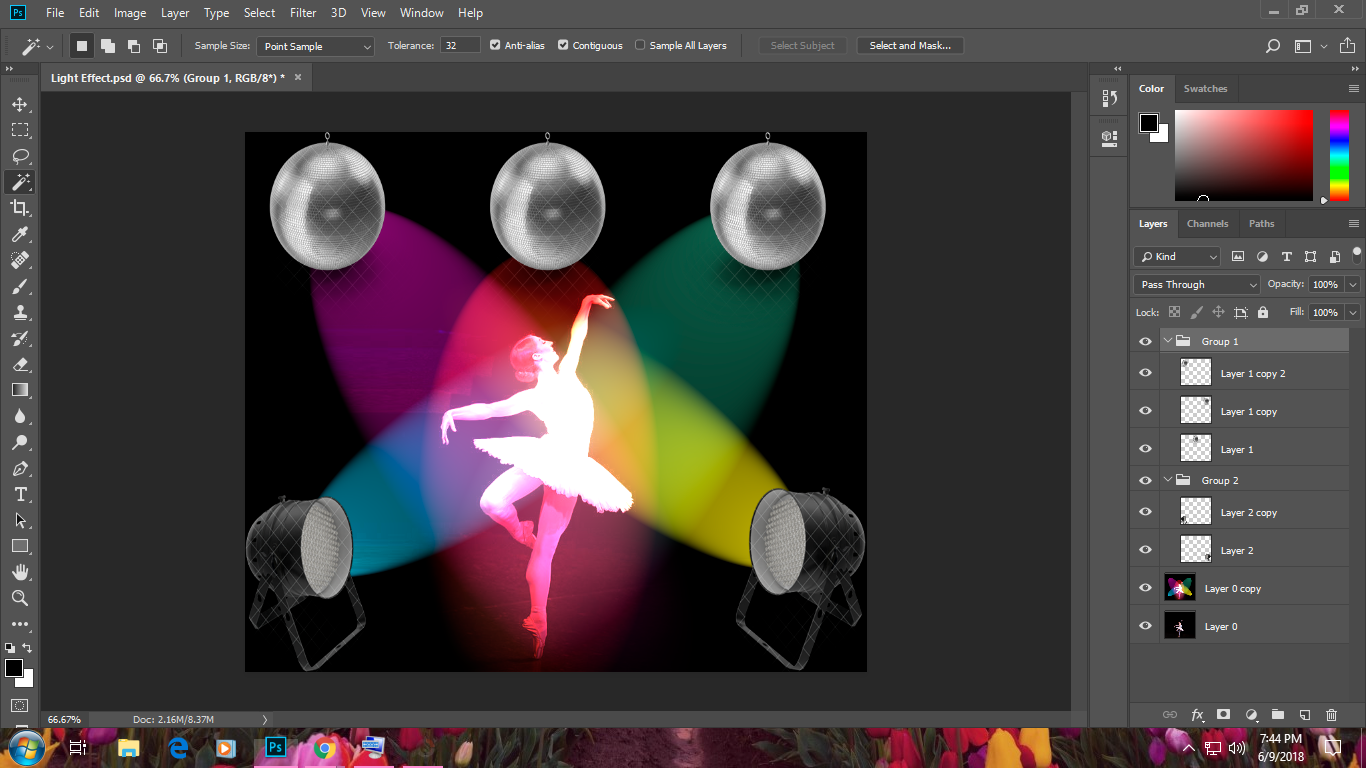Select the Move tool

point(20,104)
